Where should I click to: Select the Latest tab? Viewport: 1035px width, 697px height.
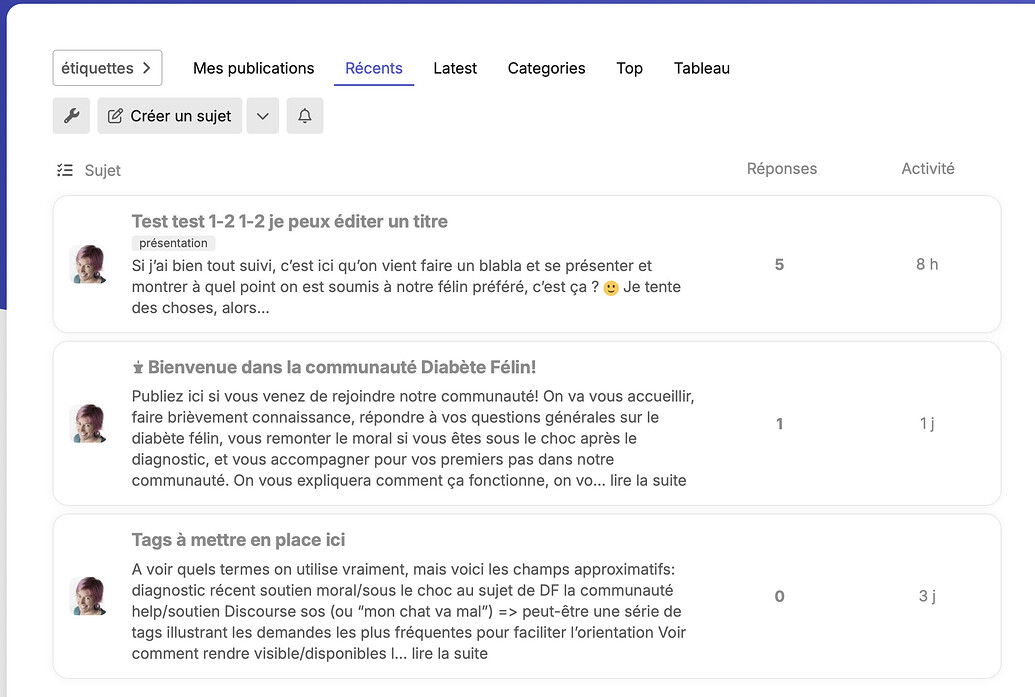(455, 68)
